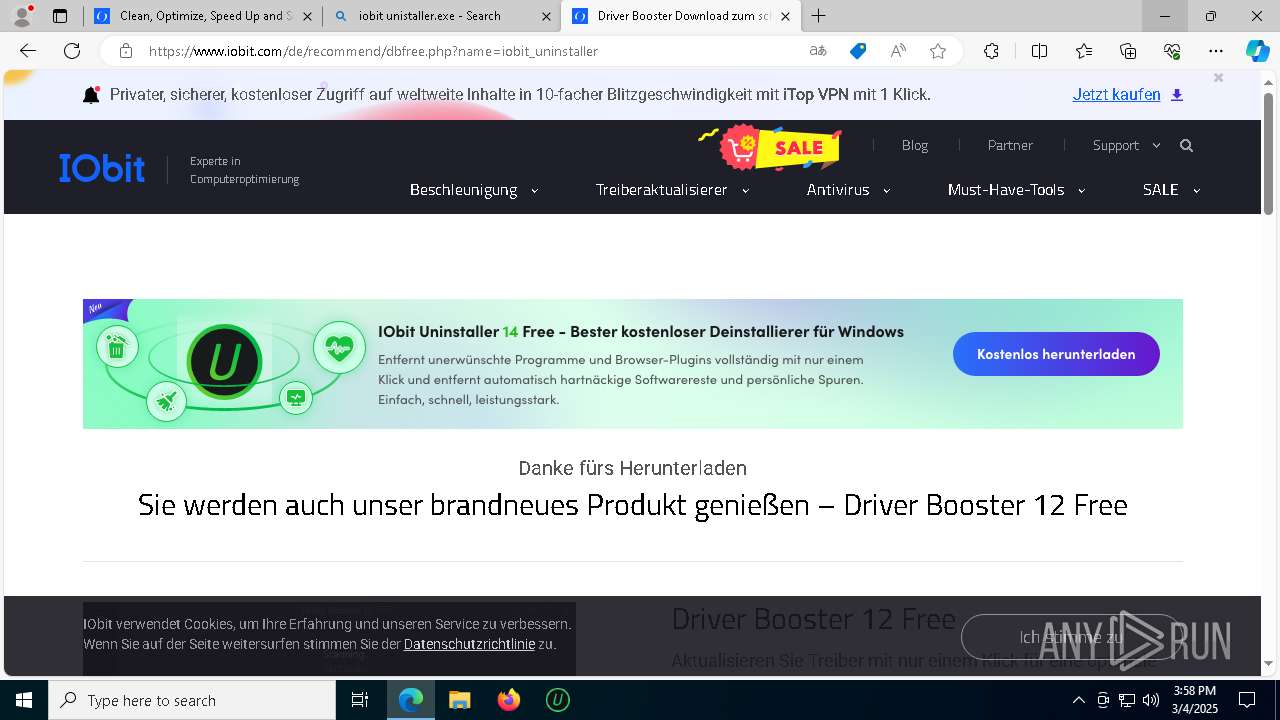
Task: Open network status in system tray
Action: click(1126, 700)
